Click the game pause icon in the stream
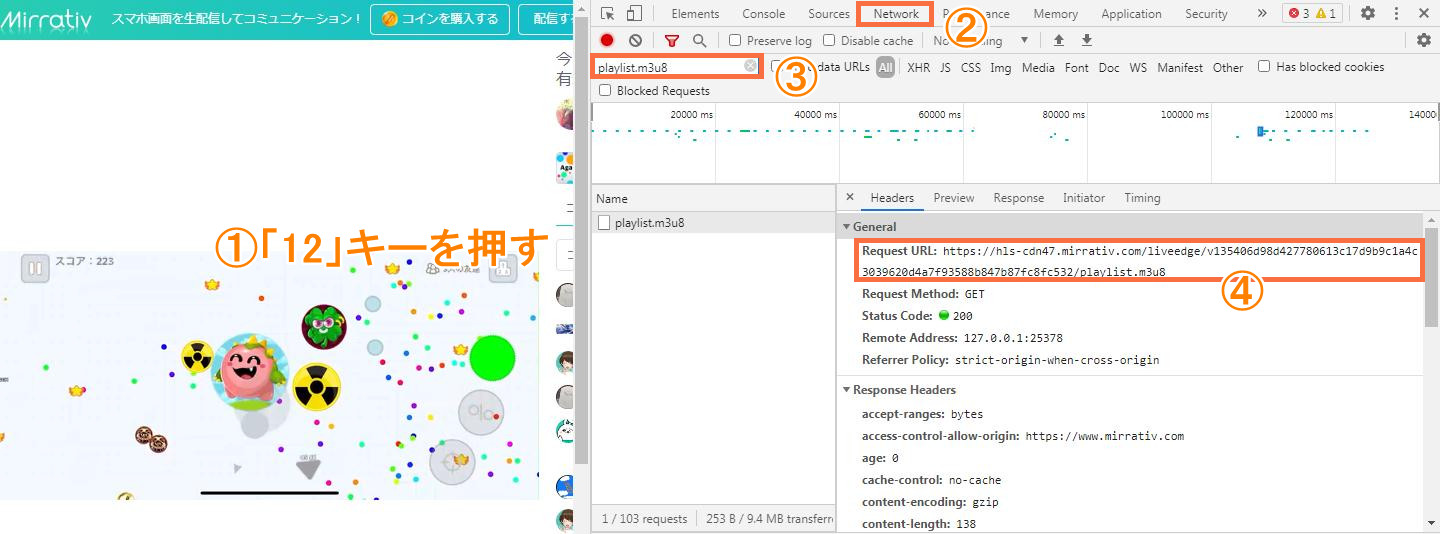Image resolution: width=1440 pixels, height=534 pixels. [35, 268]
